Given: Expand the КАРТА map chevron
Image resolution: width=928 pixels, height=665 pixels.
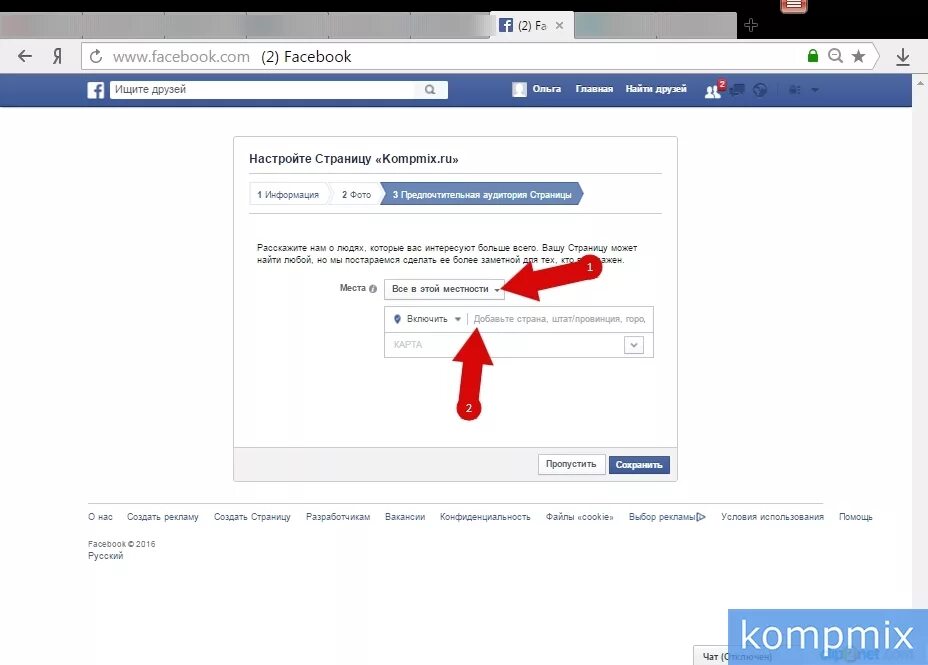Looking at the screenshot, I should coord(634,345).
